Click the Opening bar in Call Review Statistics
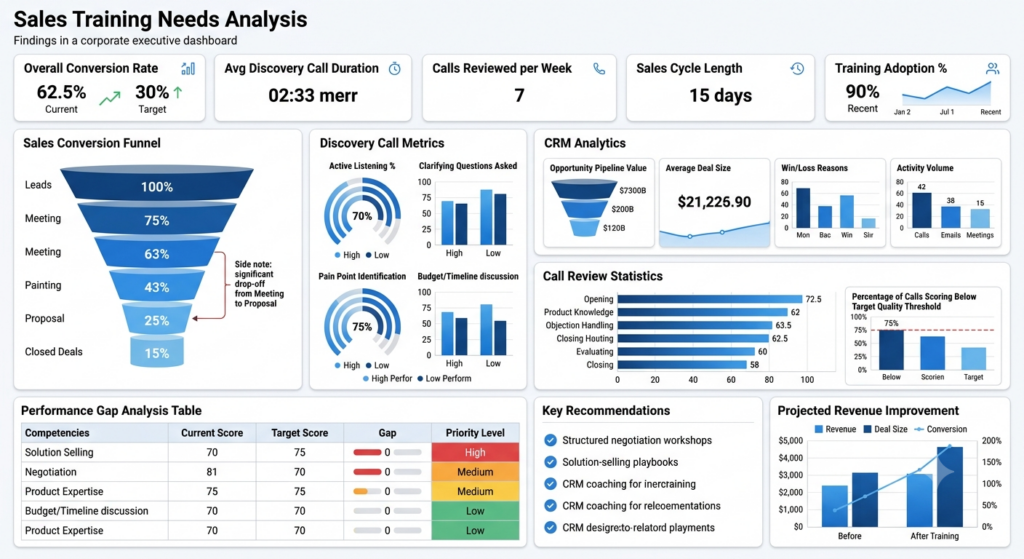This screenshot has width=1024, height=559. (x=711, y=299)
